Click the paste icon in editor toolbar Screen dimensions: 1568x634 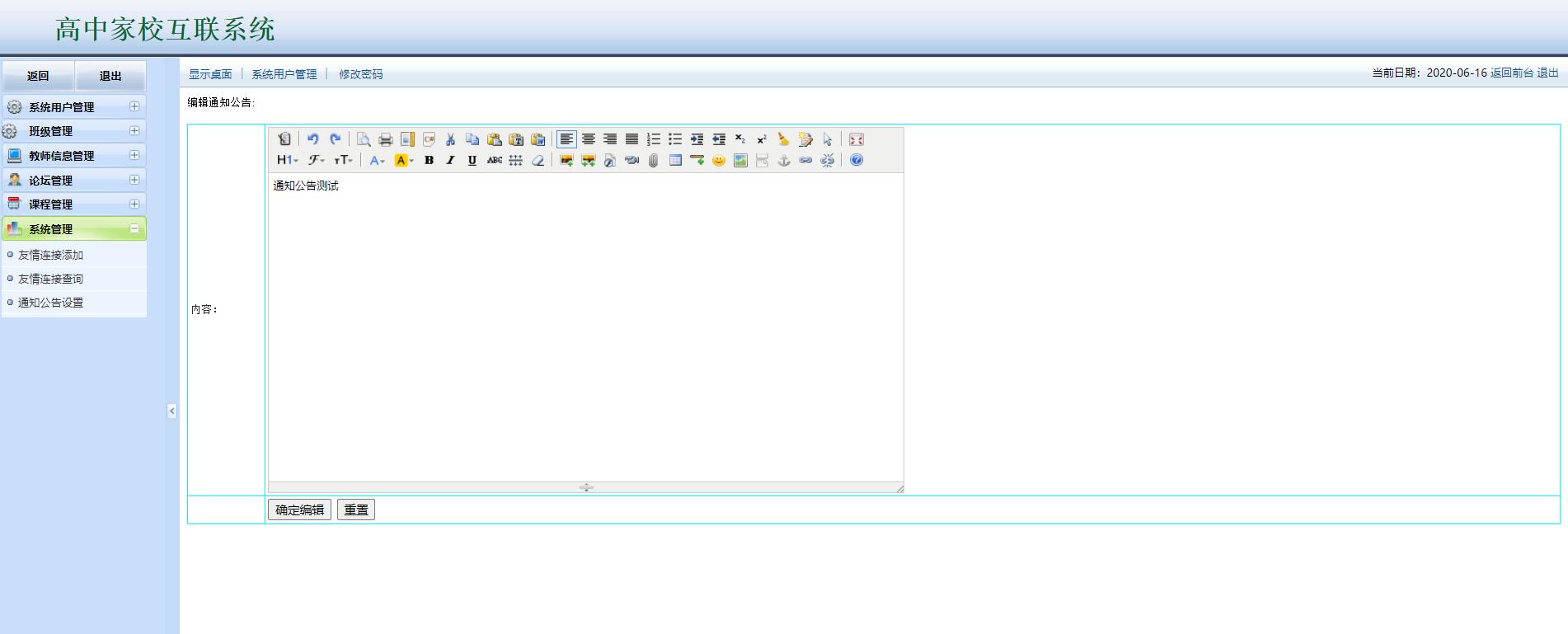(494, 139)
